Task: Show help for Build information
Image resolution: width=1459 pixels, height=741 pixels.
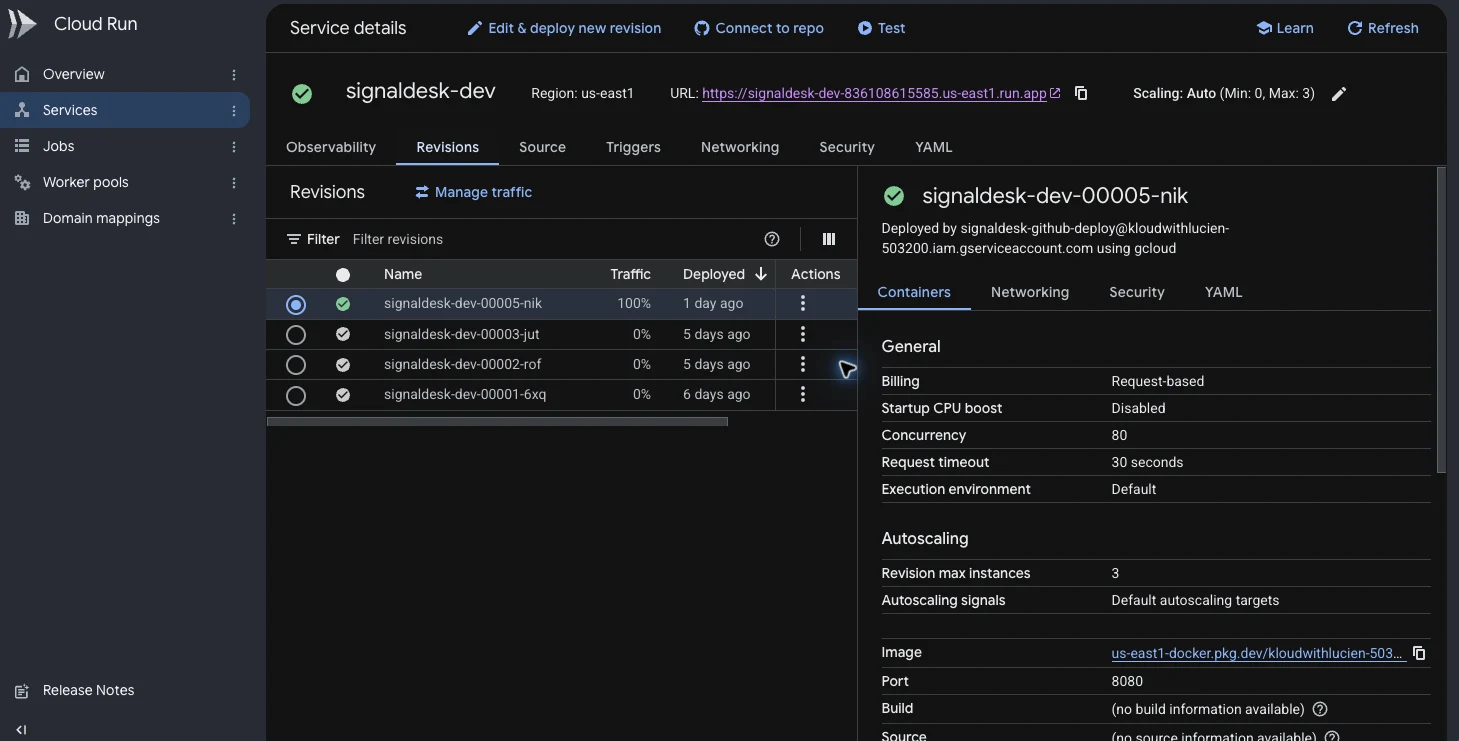Action: pos(1320,709)
